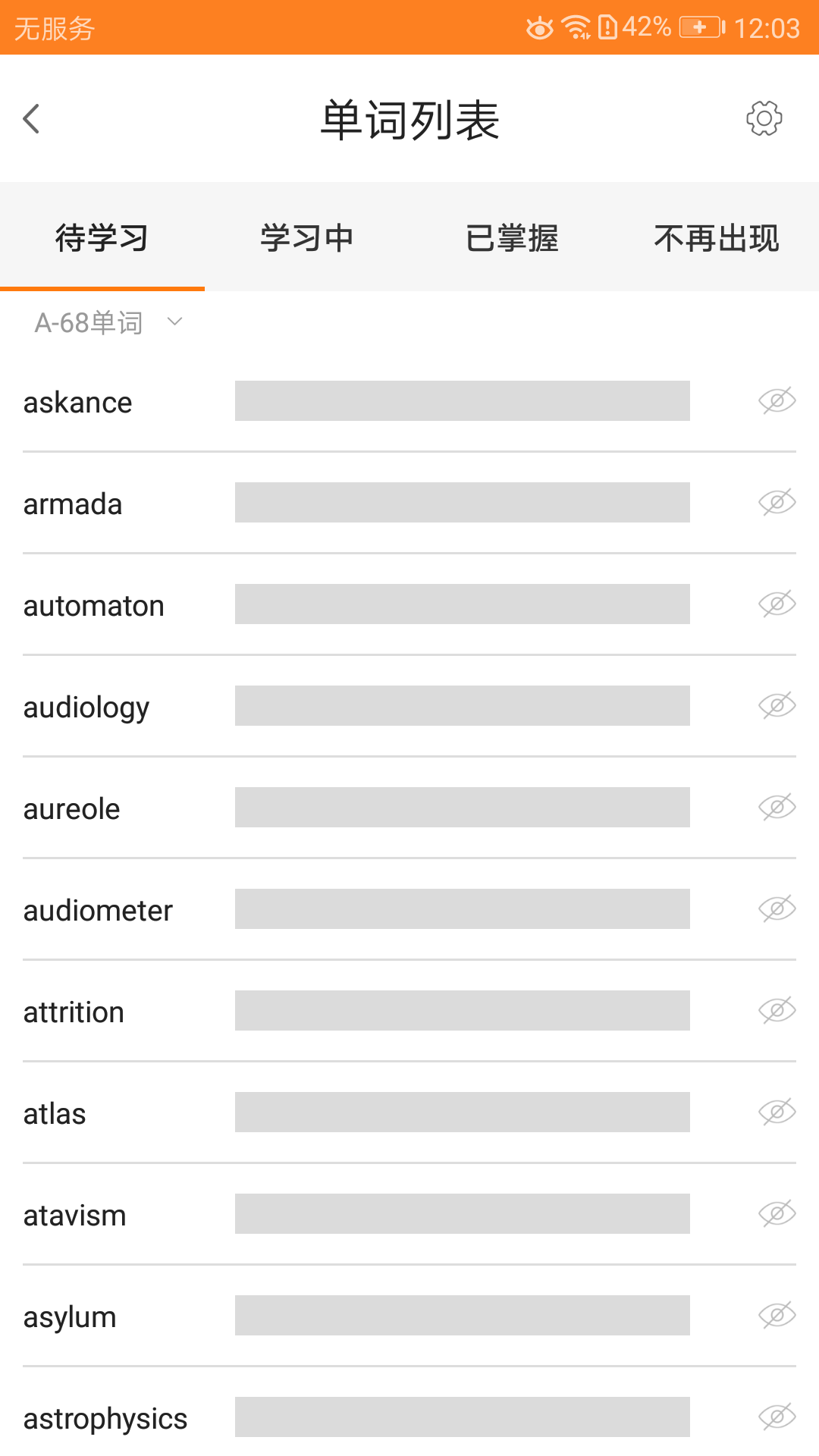This screenshot has height=1456, width=819.
Task: Reveal meaning of askance via eye icon
Action: 777,401
